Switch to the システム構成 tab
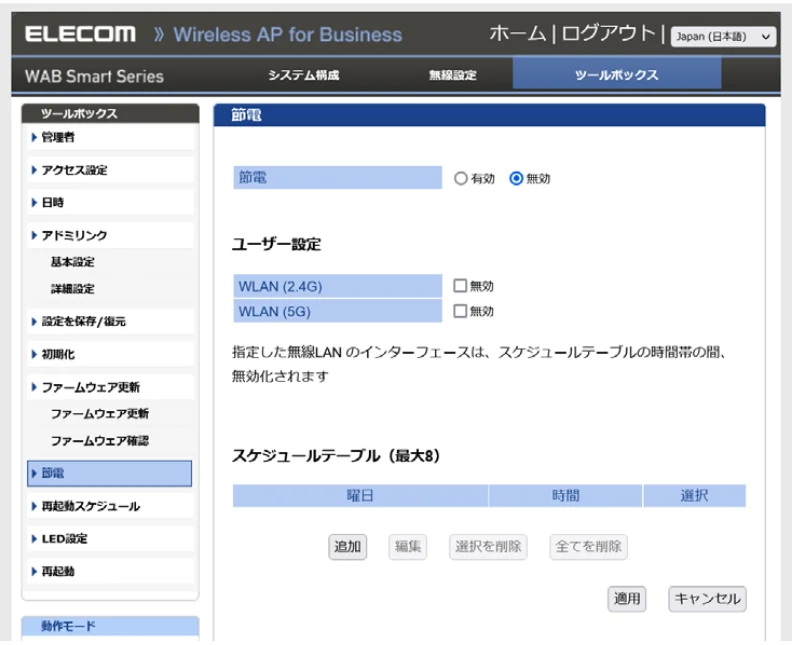The width and height of the screenshot is (792, 645). tap(304, 75)
